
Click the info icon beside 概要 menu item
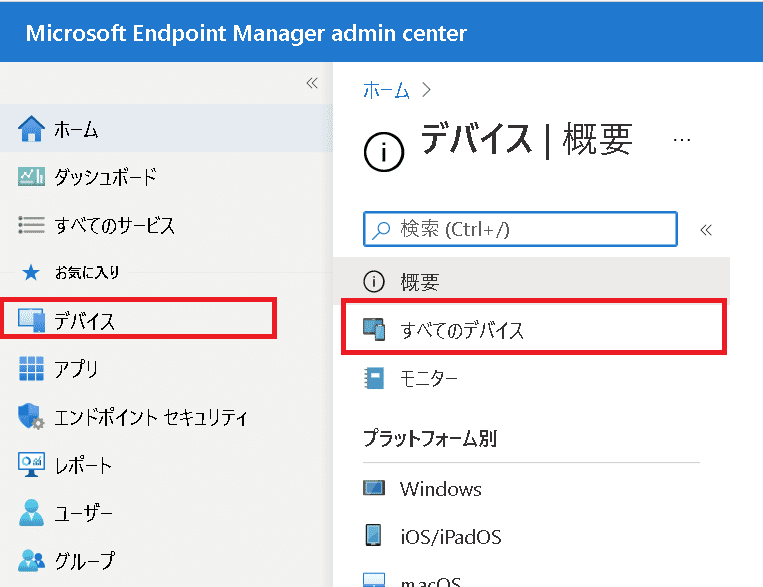point(374,281)
